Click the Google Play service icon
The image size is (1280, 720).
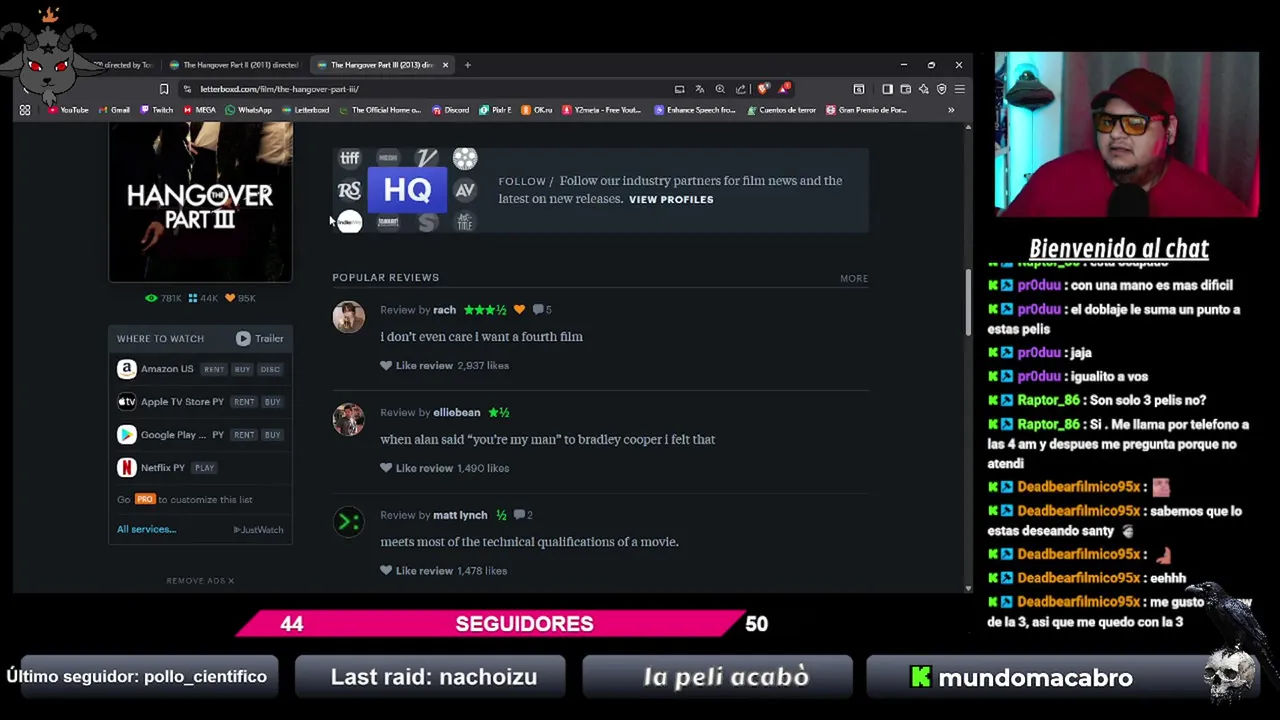coord(126,435)
